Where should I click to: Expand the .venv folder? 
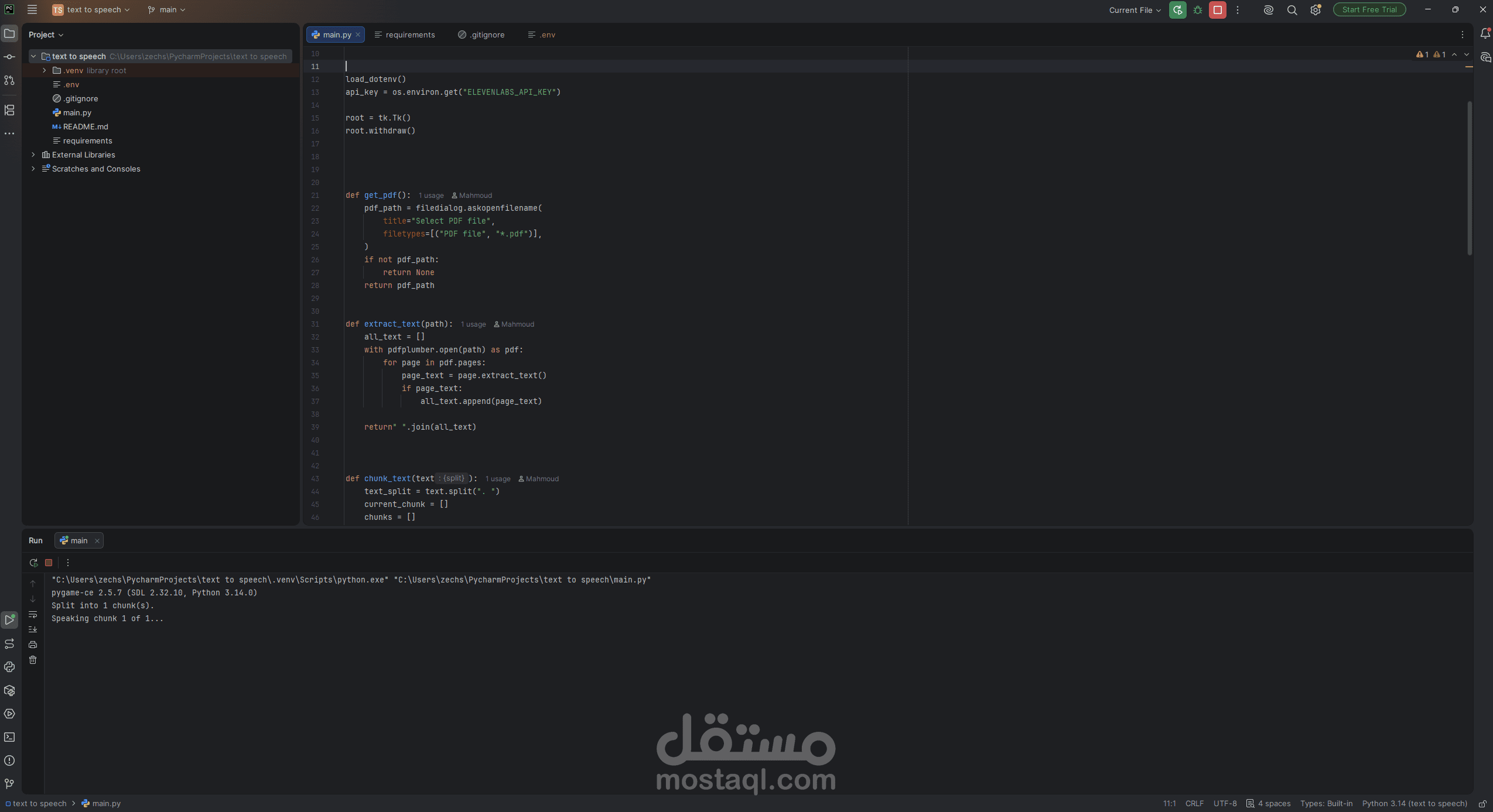click(45, 70)
